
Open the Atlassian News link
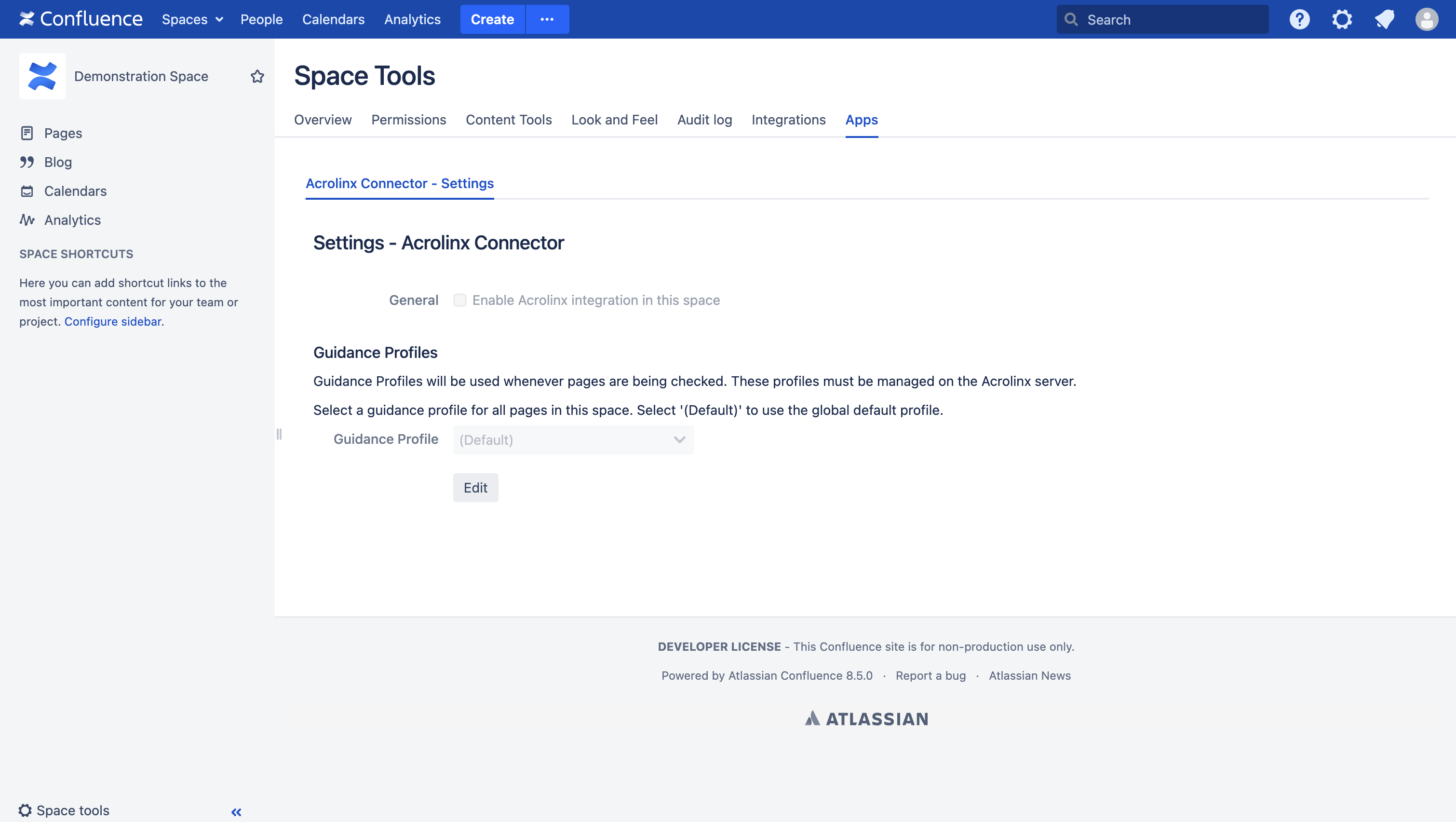(1029, 675)
